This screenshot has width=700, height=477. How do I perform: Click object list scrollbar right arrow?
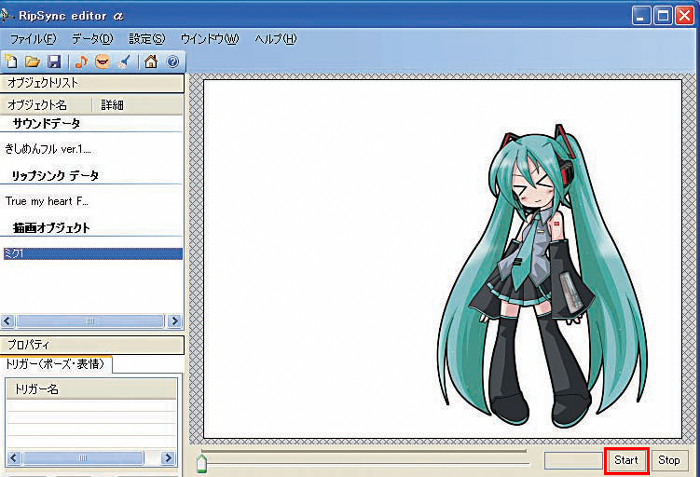pos(175,321)
